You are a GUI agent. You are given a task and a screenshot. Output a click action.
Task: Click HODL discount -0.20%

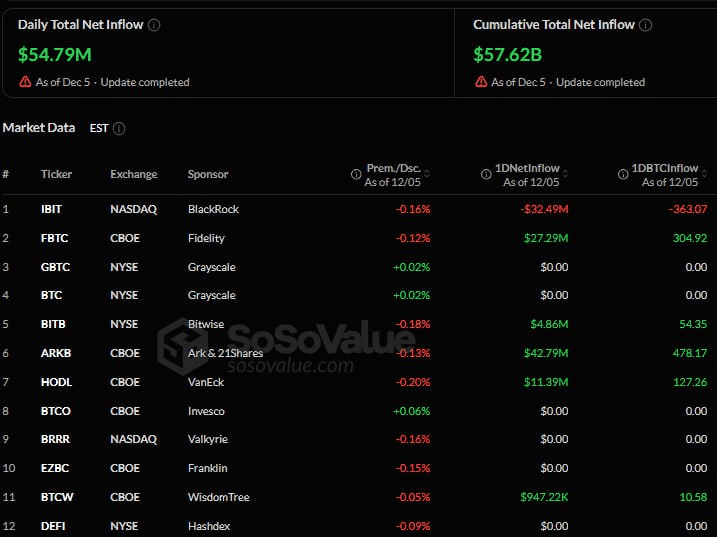tap(413, 382)
